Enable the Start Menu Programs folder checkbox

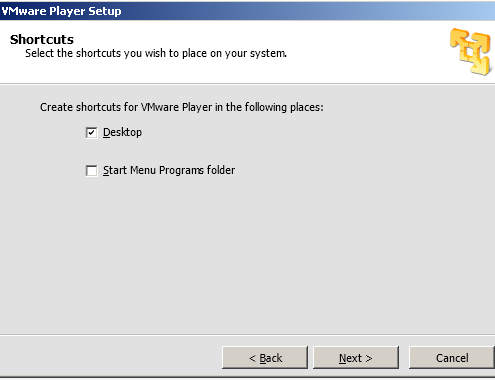click(91, 171)
